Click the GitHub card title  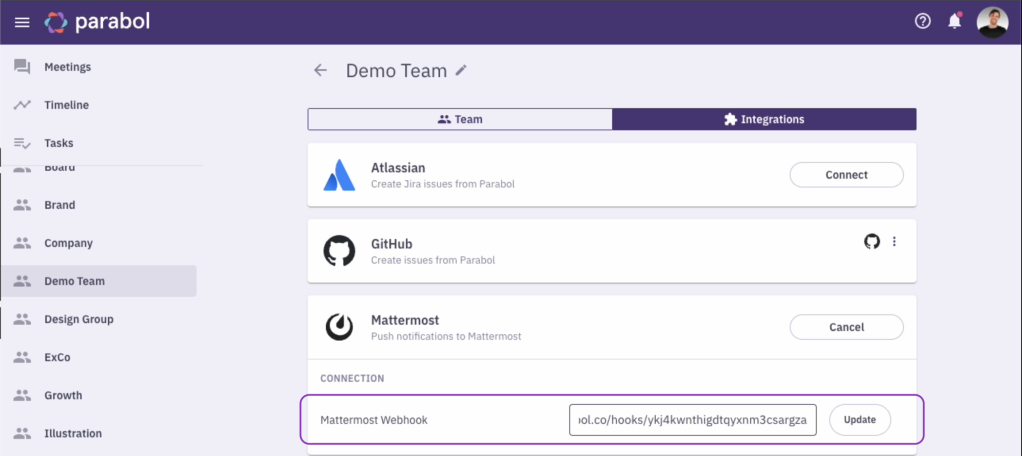(391, 244)
